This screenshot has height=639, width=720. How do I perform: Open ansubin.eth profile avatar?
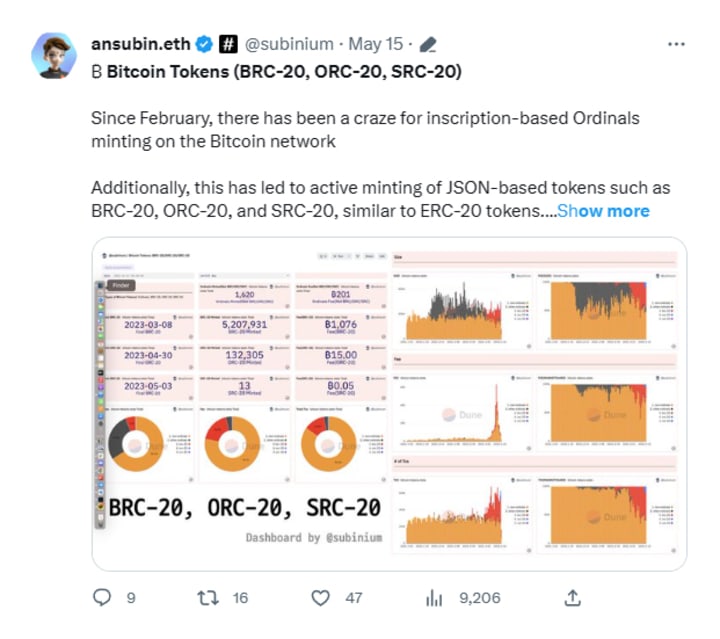[54, 55]
